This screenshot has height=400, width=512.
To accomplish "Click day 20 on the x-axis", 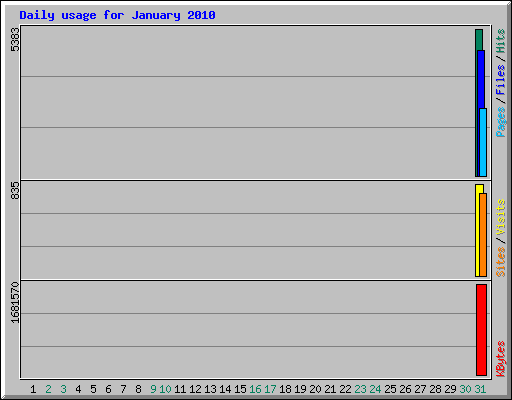I will click(315, 389).
